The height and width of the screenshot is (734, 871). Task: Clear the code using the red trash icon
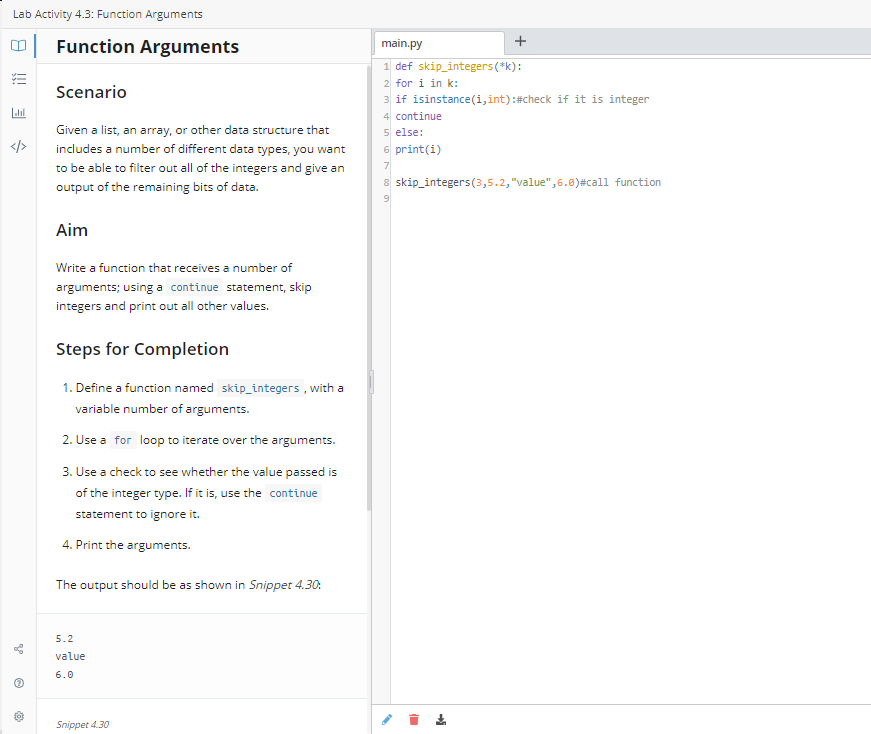click(x=413, y=719)
